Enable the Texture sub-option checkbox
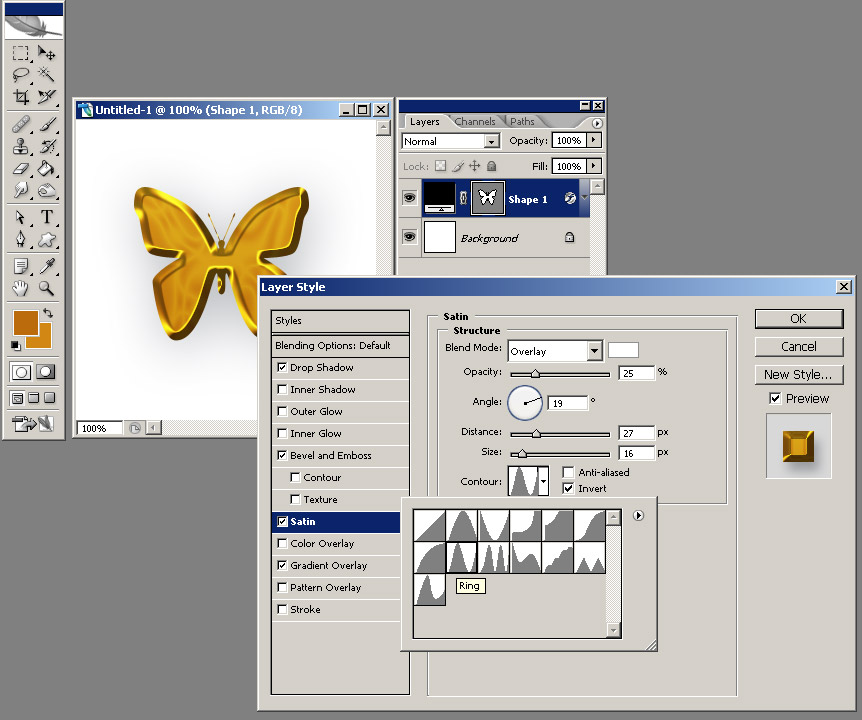The image size is (862, 720). click(295, 499)
